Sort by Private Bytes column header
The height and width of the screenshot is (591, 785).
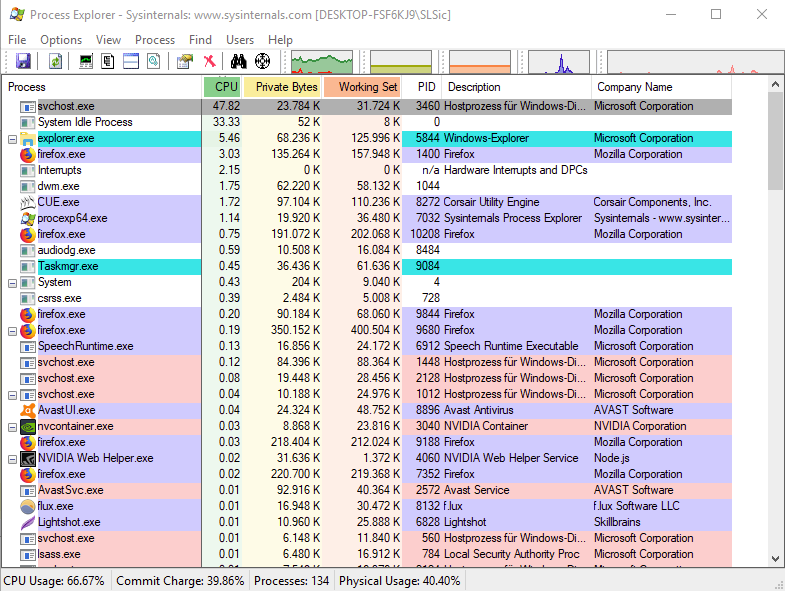coord(282,87)
